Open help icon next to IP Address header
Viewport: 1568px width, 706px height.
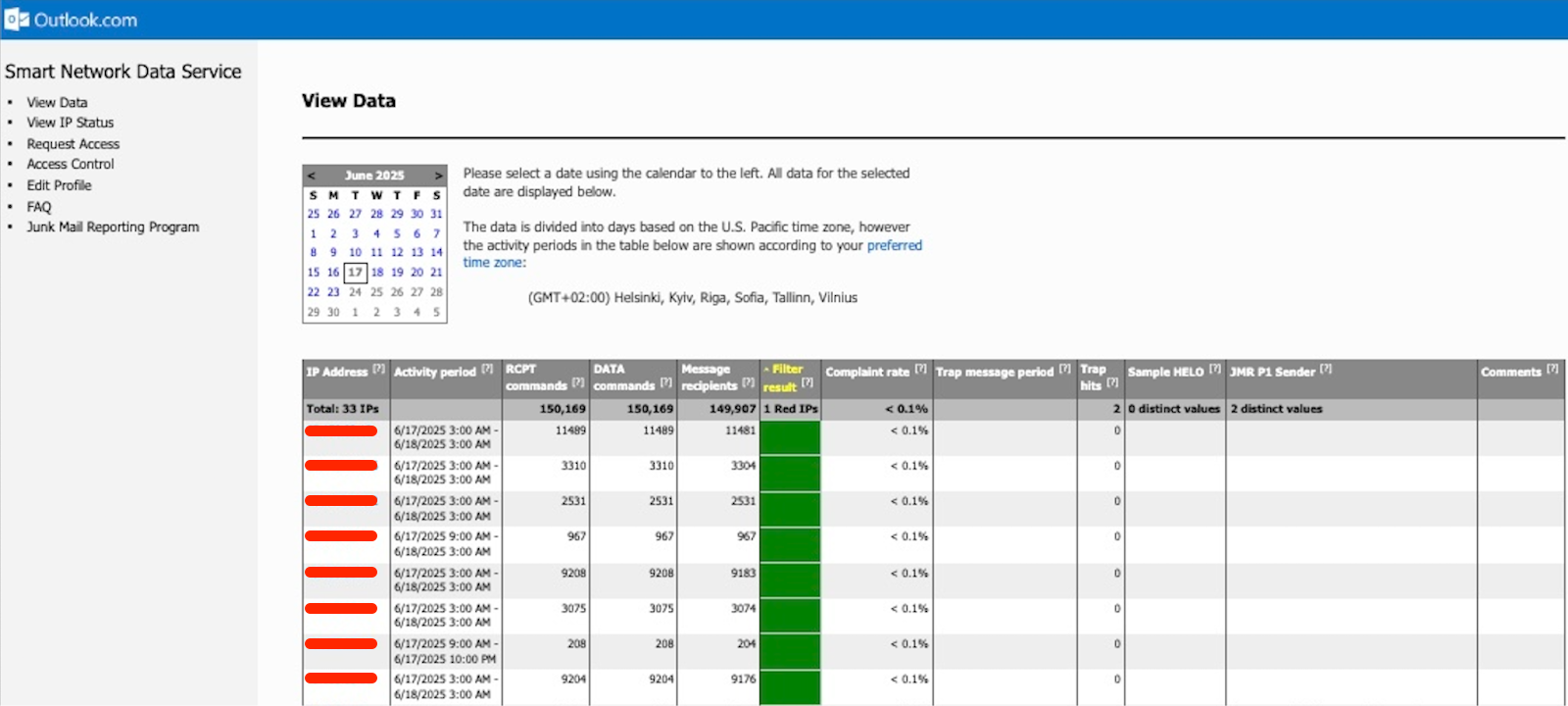point(378,370)
